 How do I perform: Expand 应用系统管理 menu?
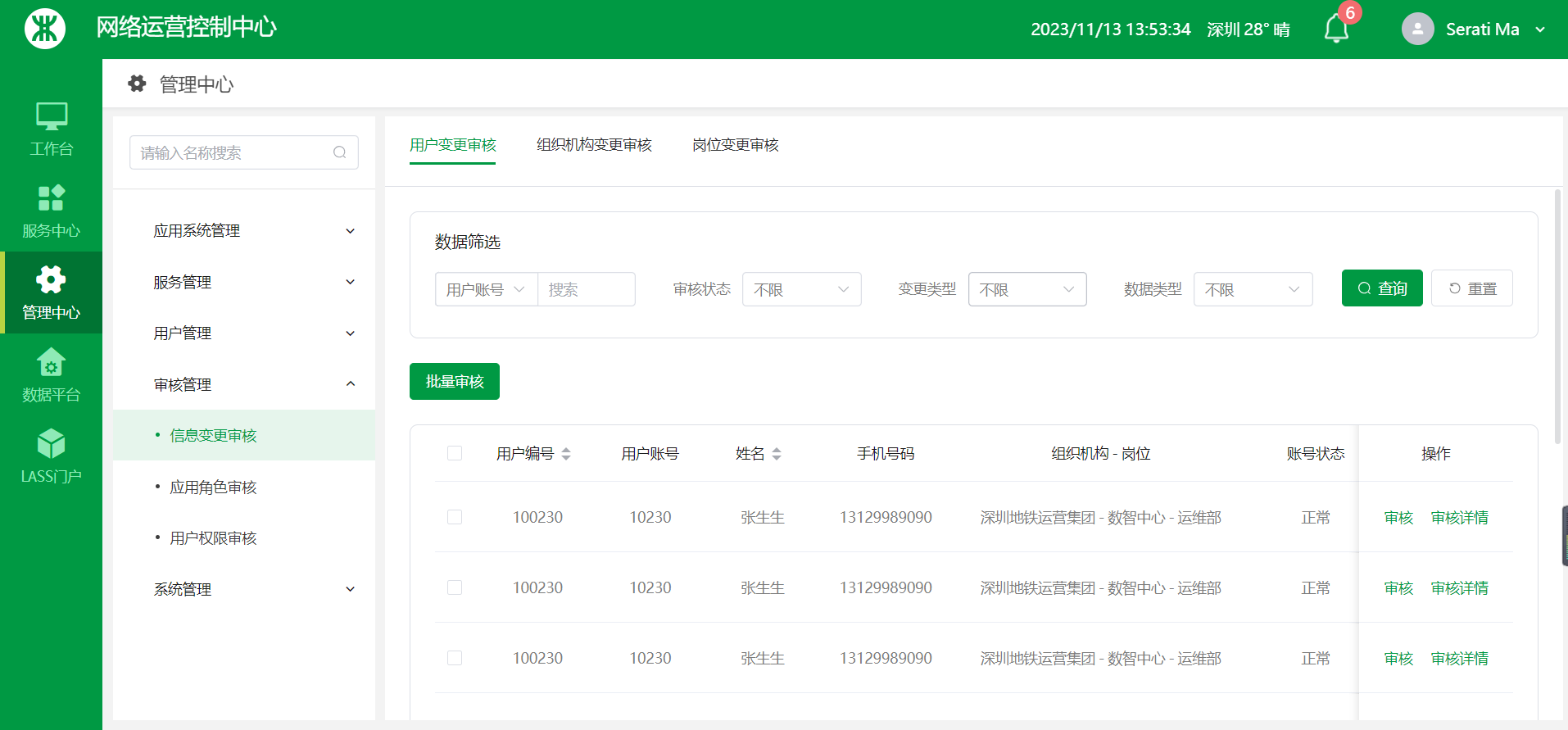tap(244, 231)
